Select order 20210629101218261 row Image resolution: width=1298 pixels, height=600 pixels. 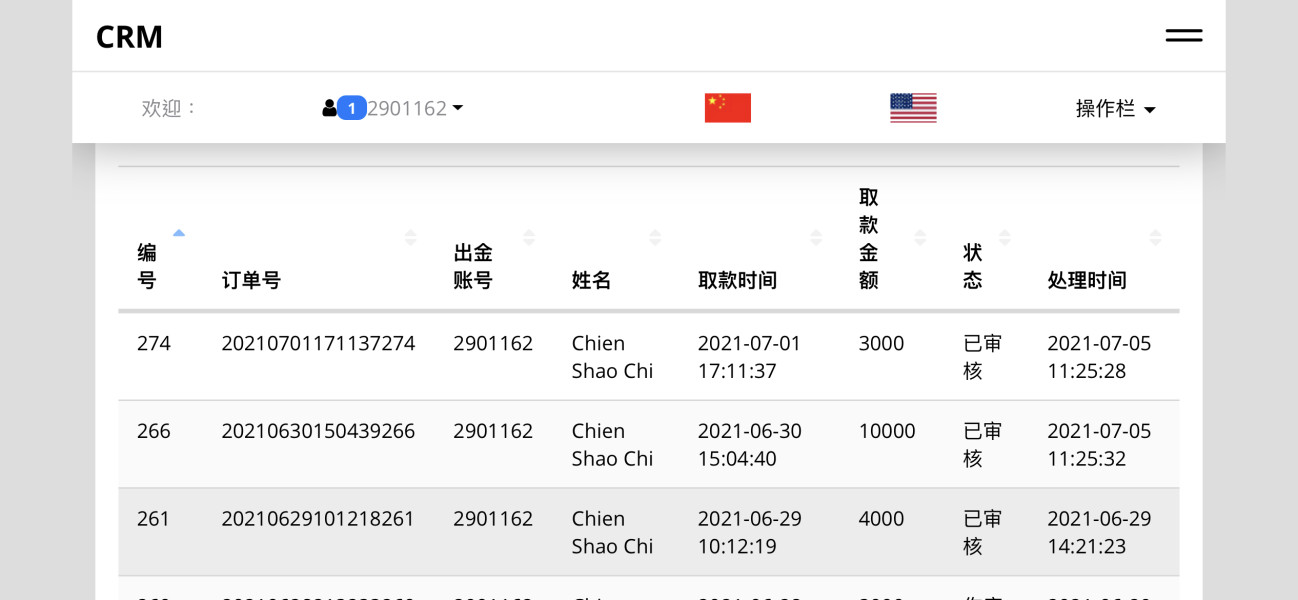click(x=648, y=532)
